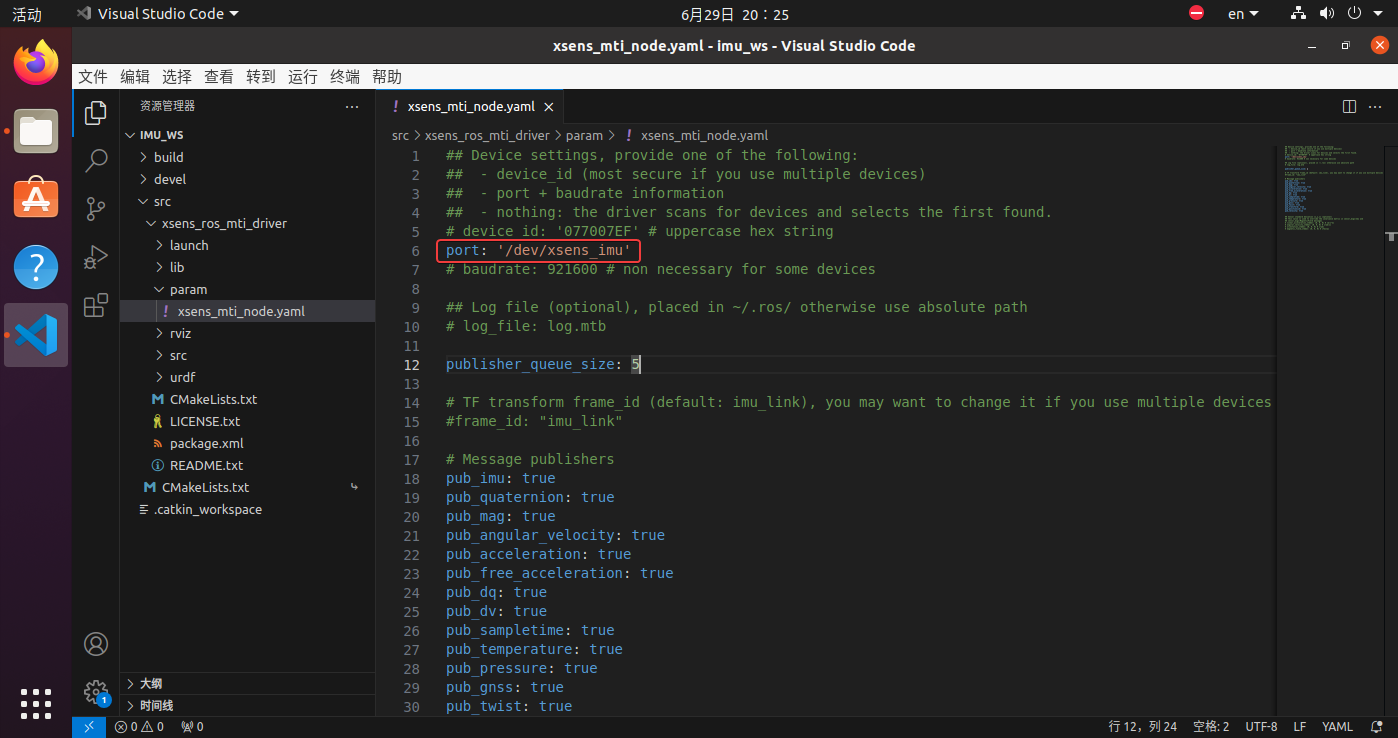Open the 查看 menu
The height and width of the screenshot is (738, 1398).
coord(219,77)
